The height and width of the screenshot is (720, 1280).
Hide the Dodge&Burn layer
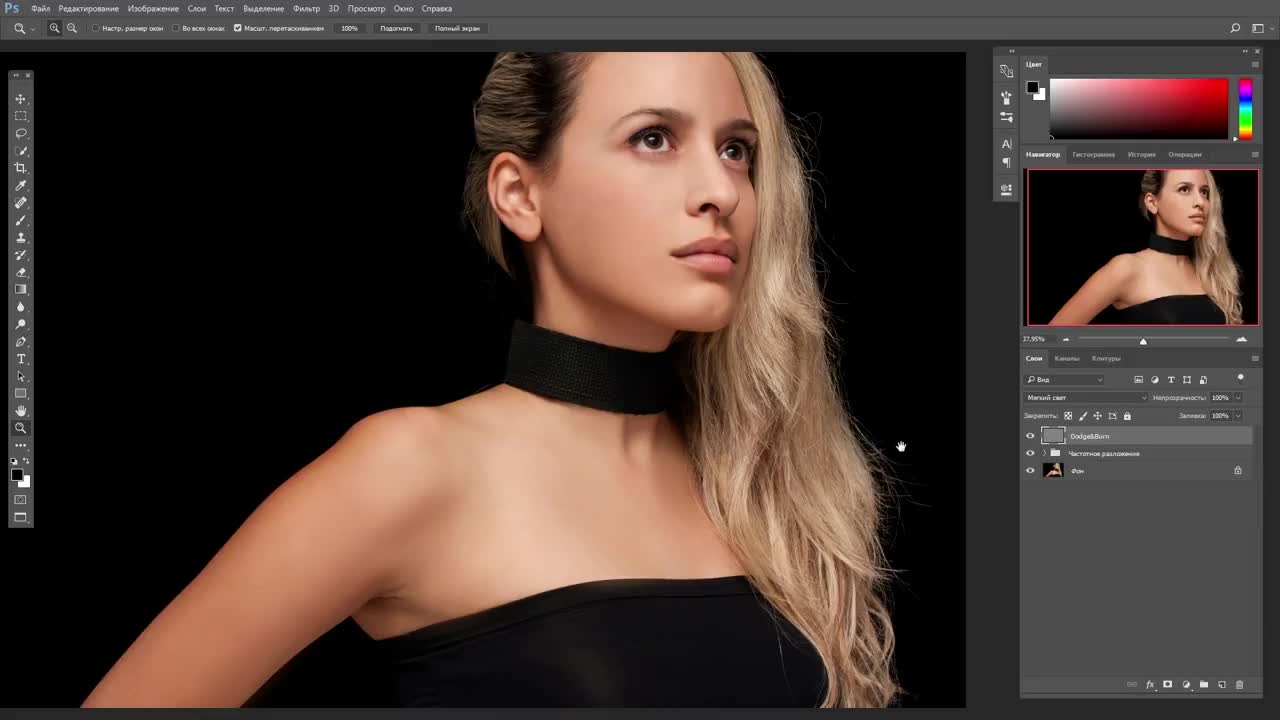pos(1030,436)
